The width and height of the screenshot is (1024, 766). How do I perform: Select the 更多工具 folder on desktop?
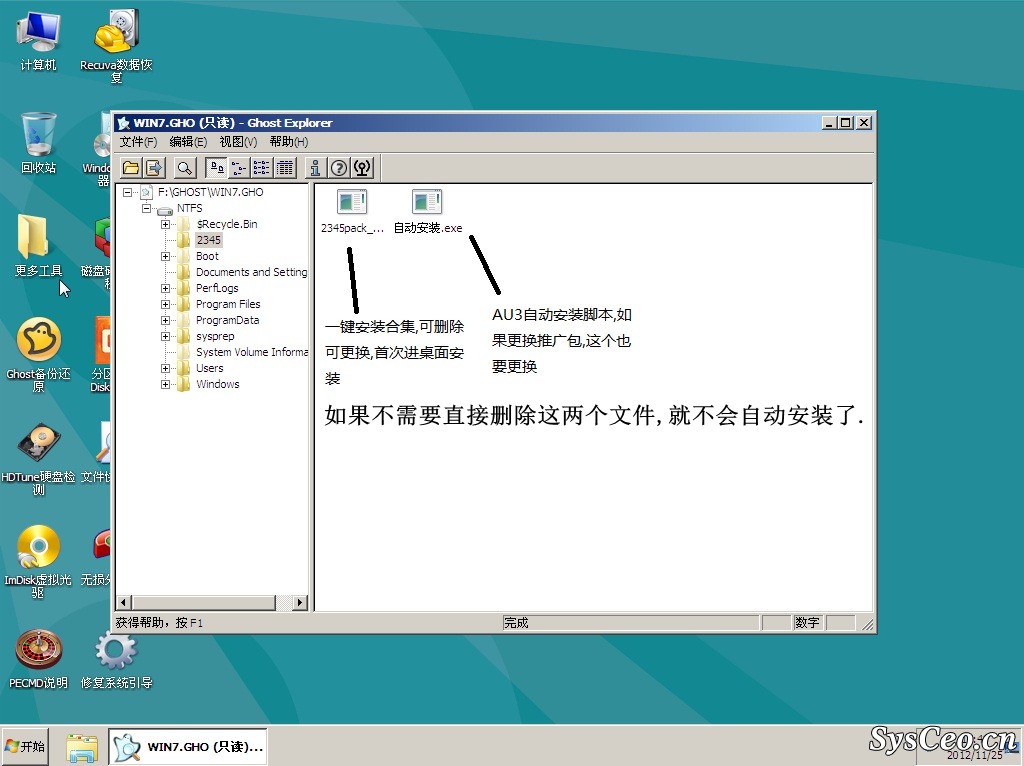click(39, 246)
